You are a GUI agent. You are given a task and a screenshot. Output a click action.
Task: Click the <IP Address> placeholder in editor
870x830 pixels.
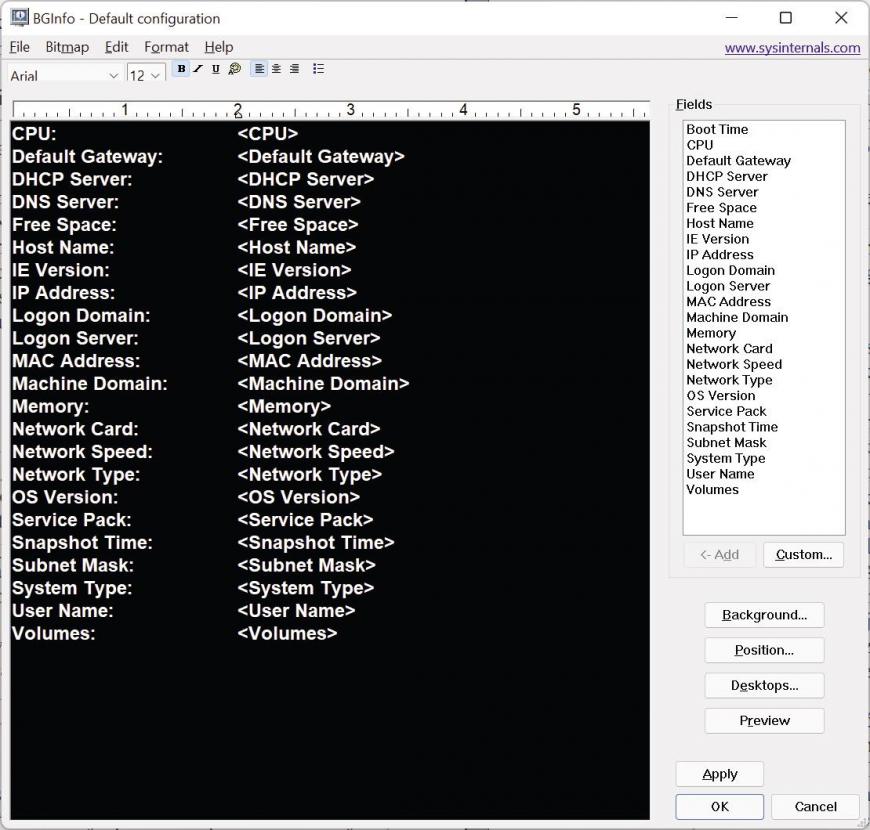pyautogui.click(x=297, y=293)
